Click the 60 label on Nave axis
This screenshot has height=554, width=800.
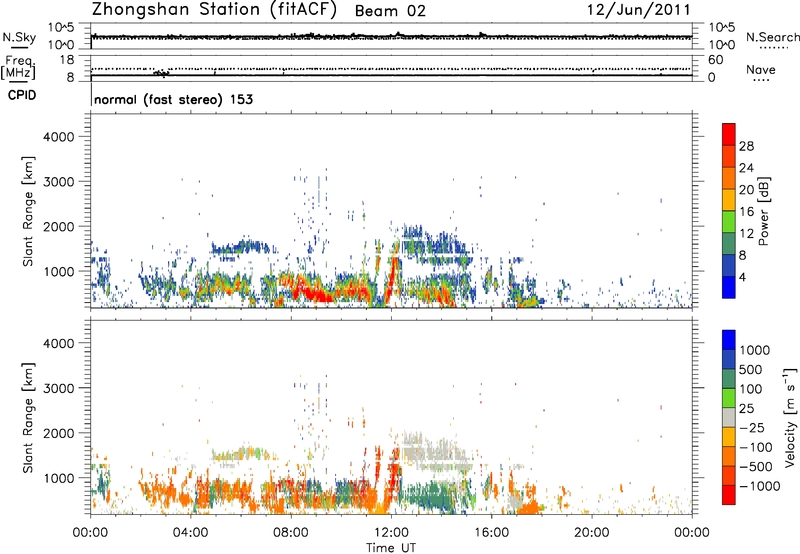715,60
